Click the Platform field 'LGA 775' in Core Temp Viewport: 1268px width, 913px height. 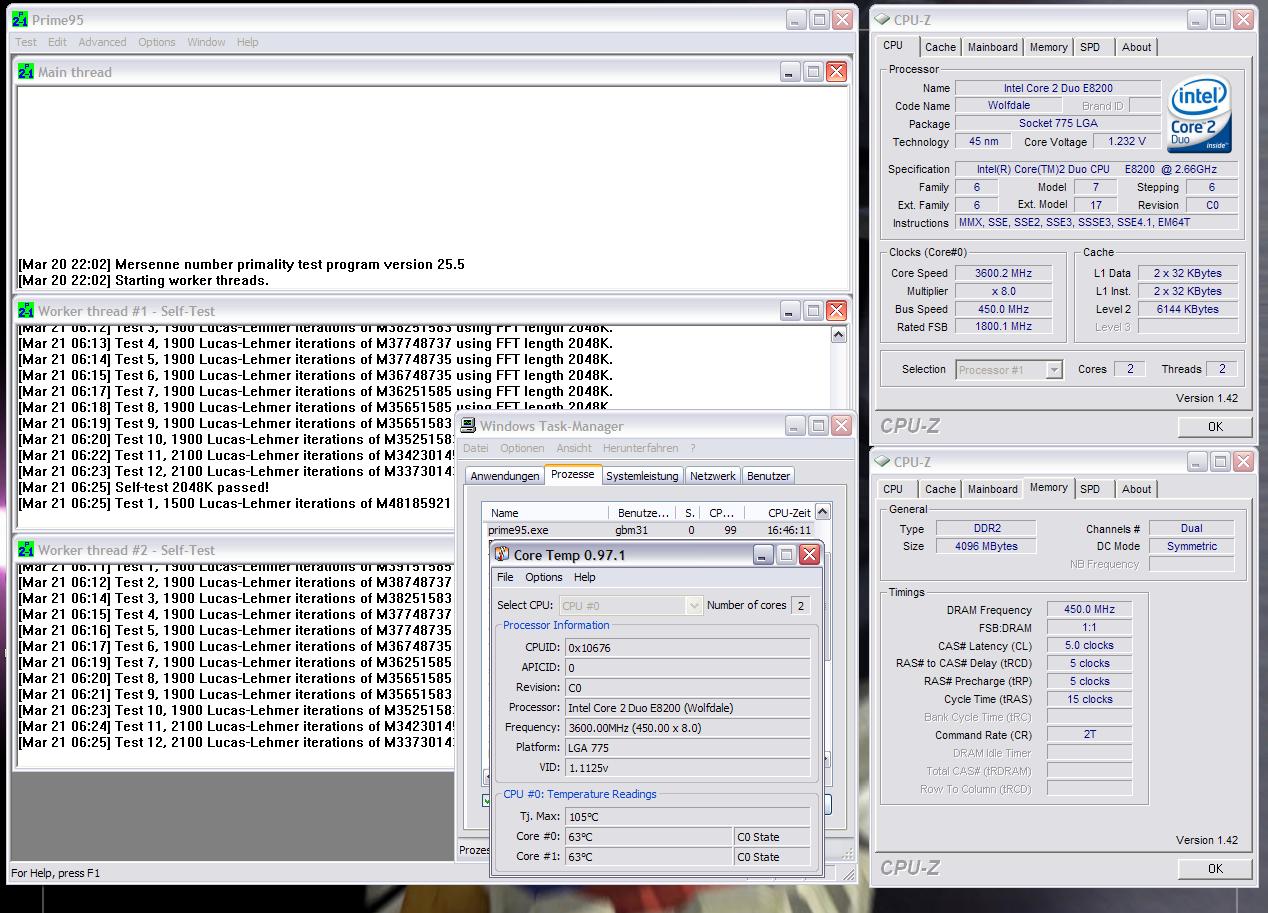pyautogui.click(x=687, y=747)
